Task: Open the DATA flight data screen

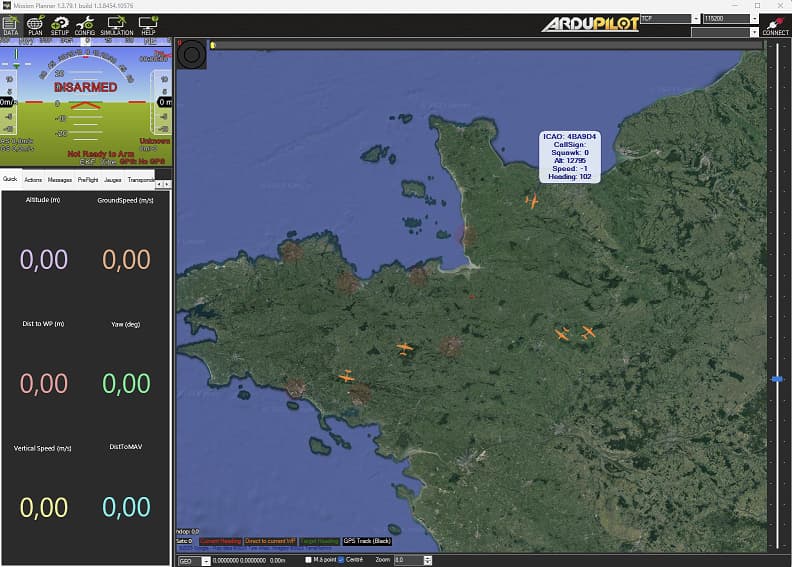Action: tap(11, 26)
